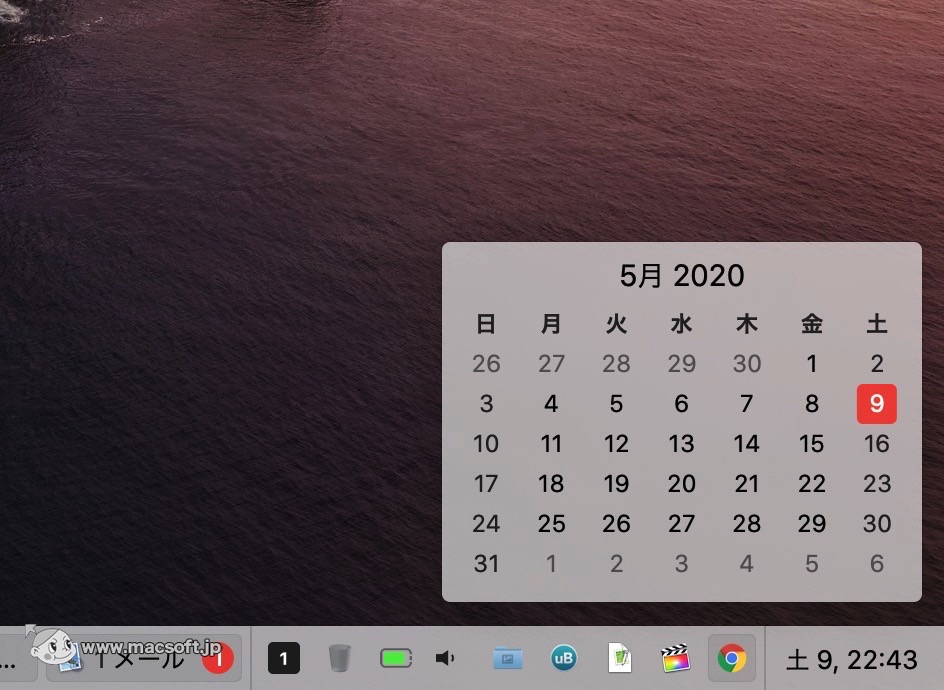The height and width of the screenshot is (690, 944).
Task: Launch Final Cut Pro from the taskbar
Action: 676,658
